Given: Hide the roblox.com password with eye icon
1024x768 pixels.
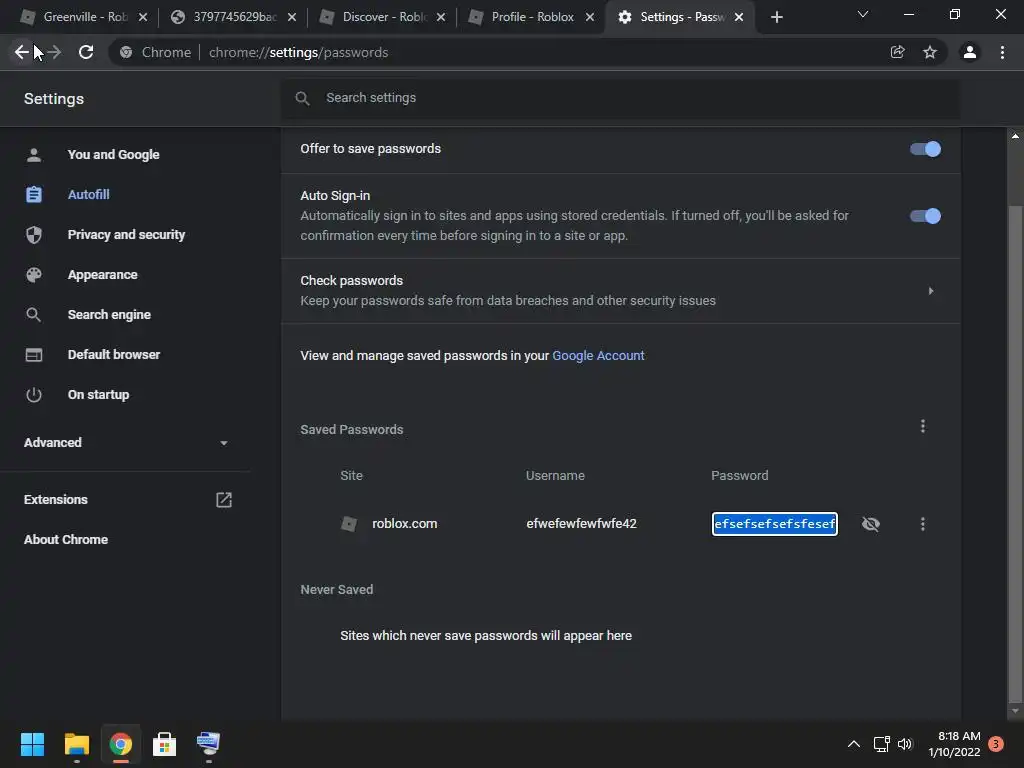Looking at the screenshot, I should coord(871,524).
